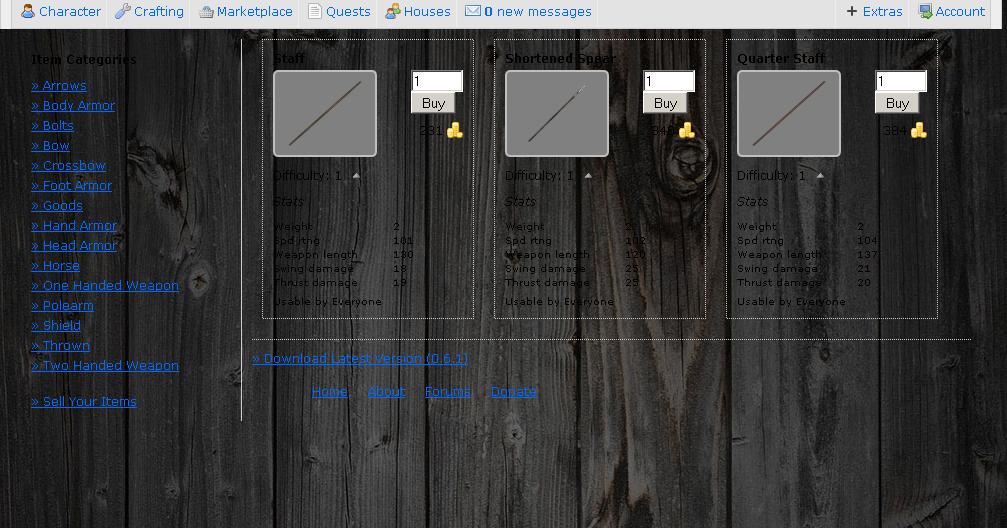This screenshot has width=1007, height=528.
Task: Expand the Staff difficulty arrow
Action: [356, 176]
